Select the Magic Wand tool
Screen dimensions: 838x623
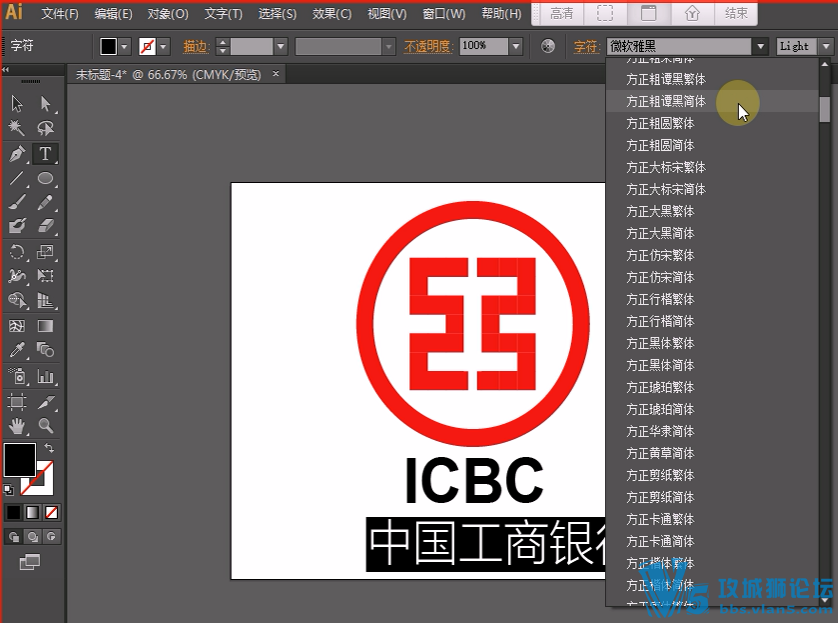(17, 128)
